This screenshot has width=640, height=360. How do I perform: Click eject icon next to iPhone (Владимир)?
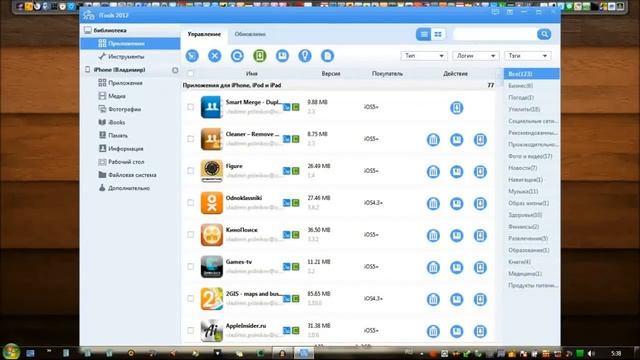(175, 70)
